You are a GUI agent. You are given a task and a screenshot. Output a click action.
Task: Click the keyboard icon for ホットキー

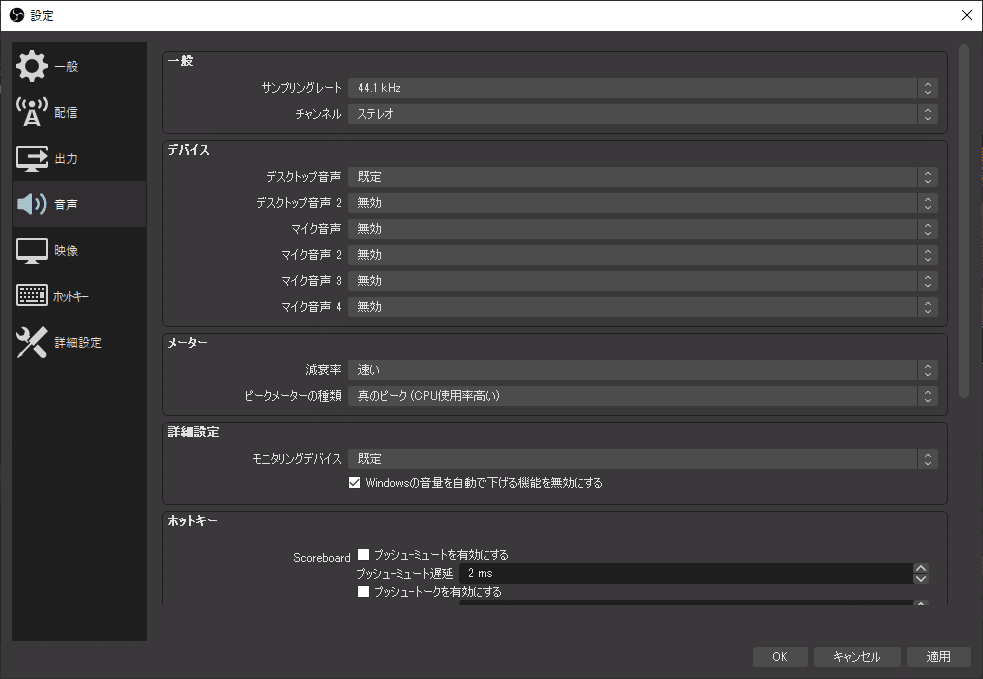click(x=31, y=295)
